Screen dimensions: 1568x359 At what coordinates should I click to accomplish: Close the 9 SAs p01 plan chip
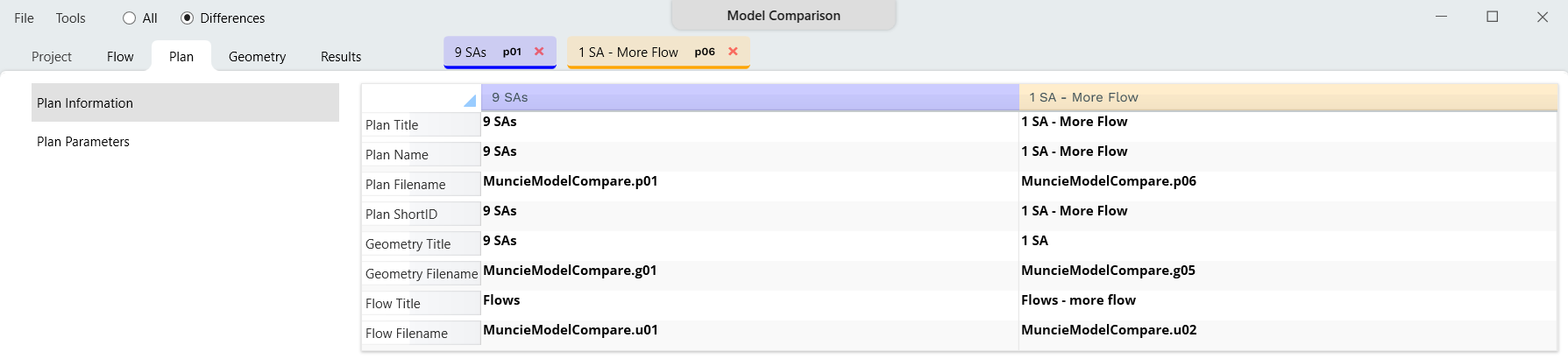pos(539,52)
